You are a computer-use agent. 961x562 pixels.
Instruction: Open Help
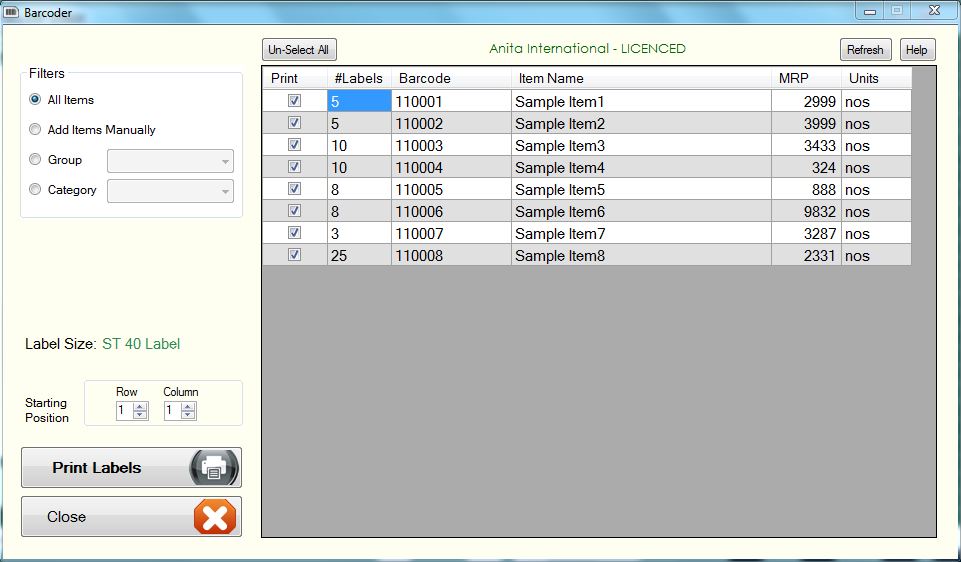[917, 50]
